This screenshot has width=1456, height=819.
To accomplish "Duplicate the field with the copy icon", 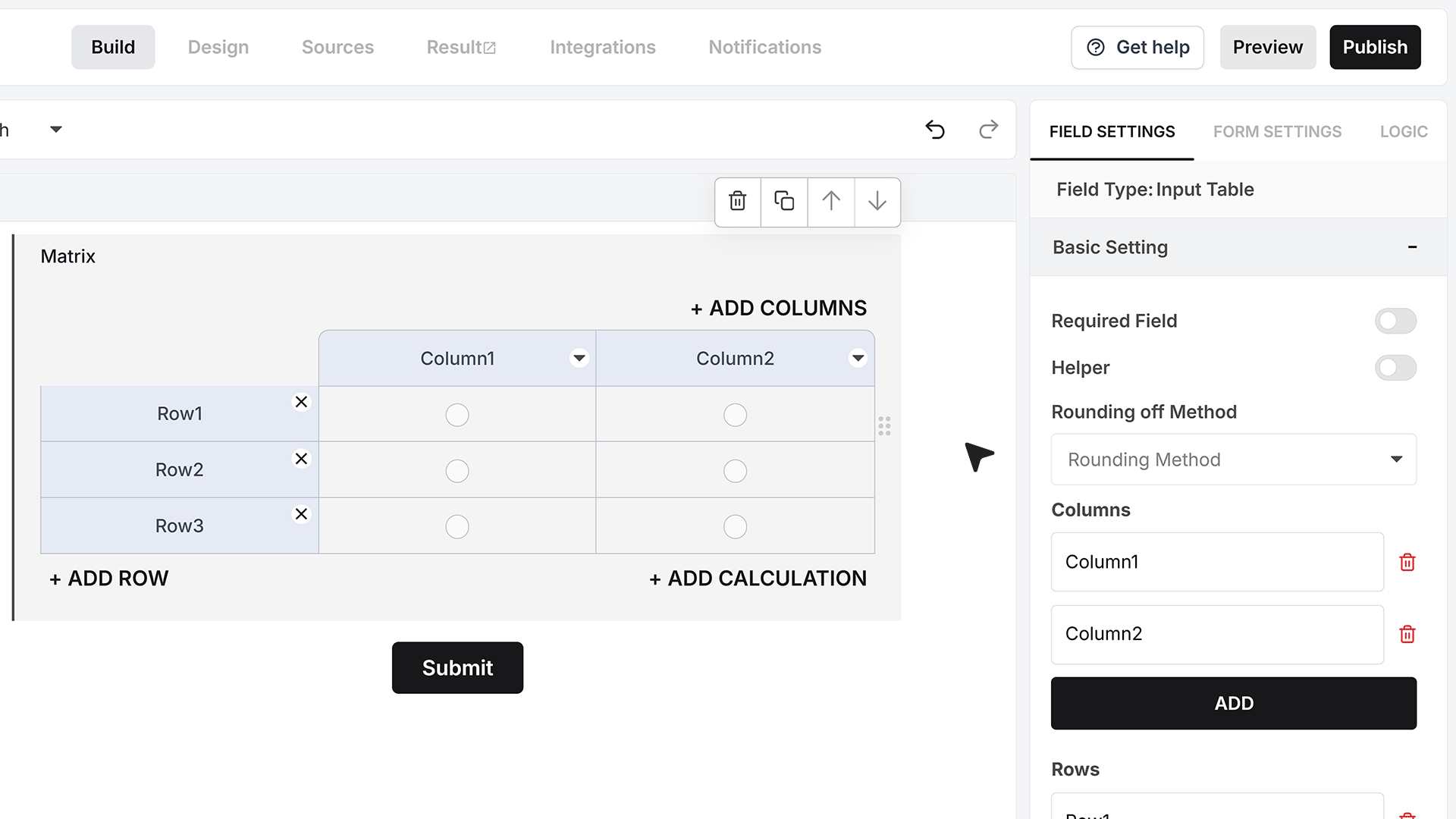I will pos(784,202).
